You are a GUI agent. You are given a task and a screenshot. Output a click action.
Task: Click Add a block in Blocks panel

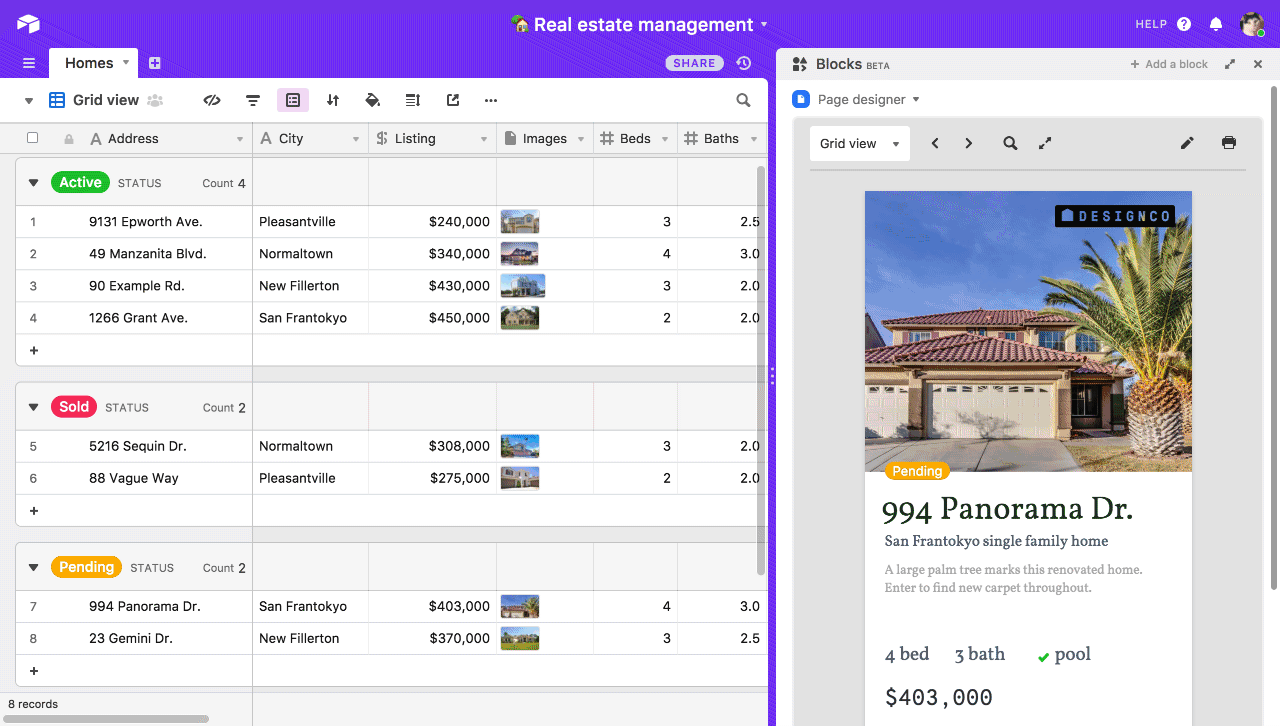(x=1169, y=63)
